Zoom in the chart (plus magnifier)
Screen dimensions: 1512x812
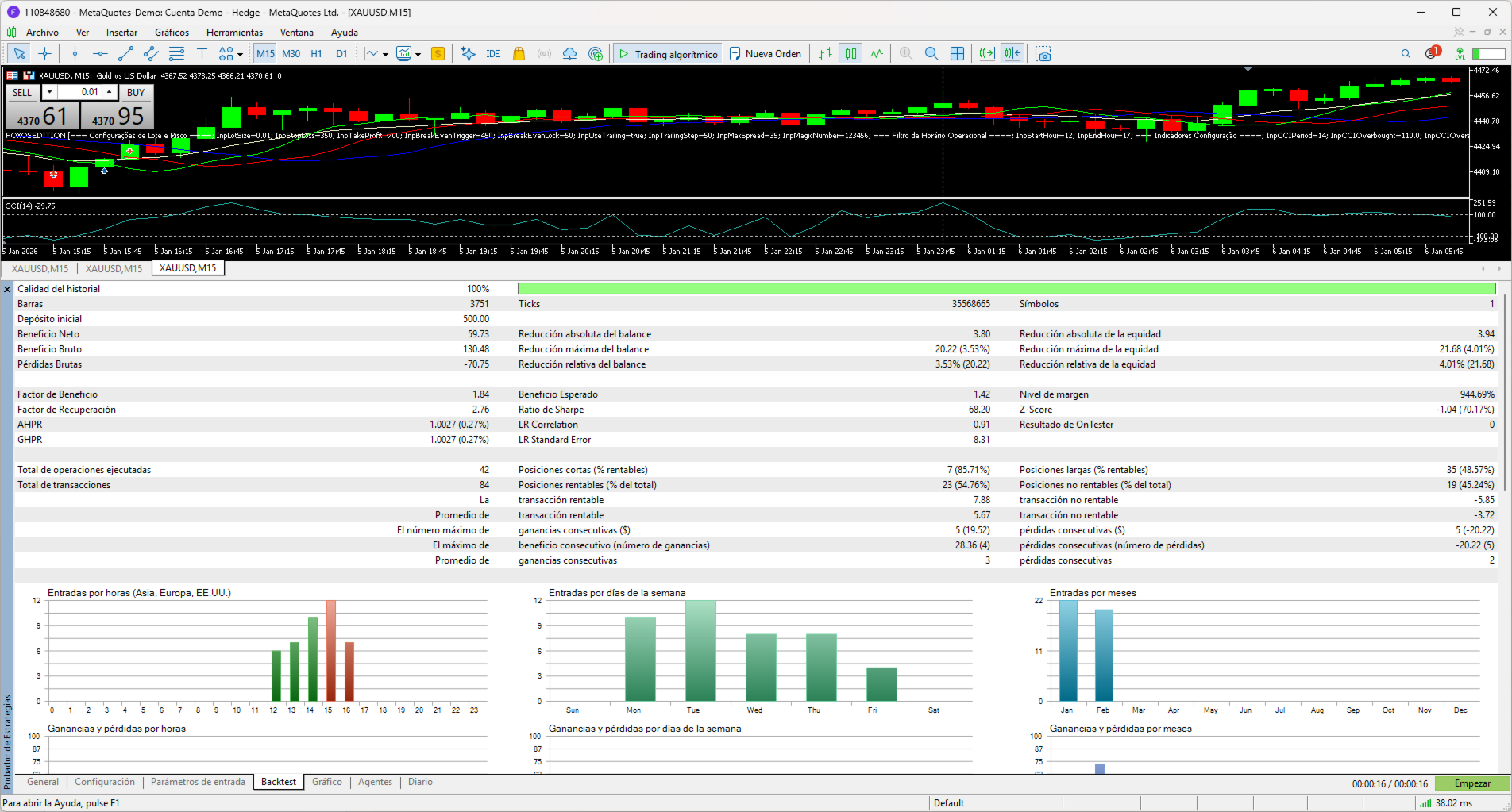click(x=906, y=54)
